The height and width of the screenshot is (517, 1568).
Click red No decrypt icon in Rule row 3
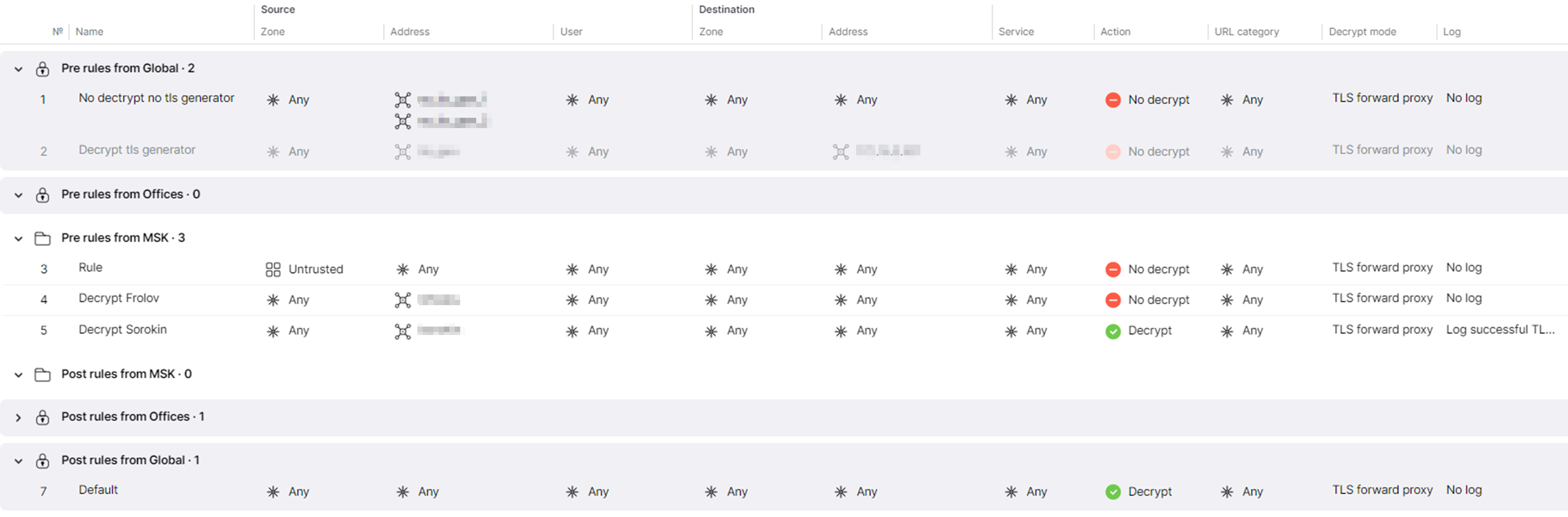[x=1113, y=269]
